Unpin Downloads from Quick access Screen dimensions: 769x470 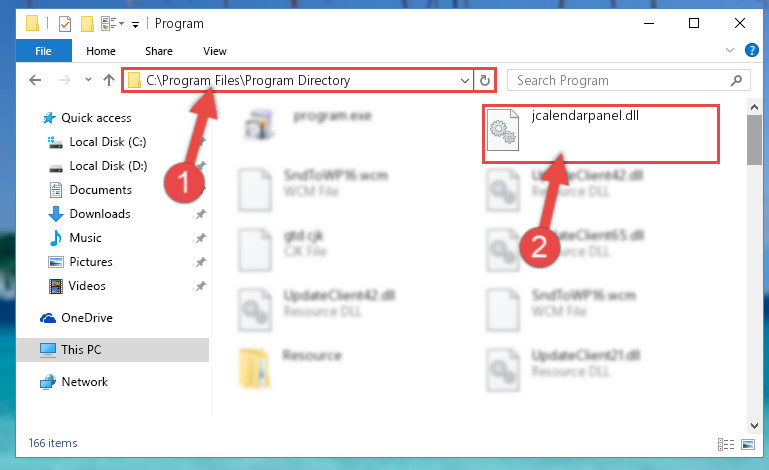200,214
